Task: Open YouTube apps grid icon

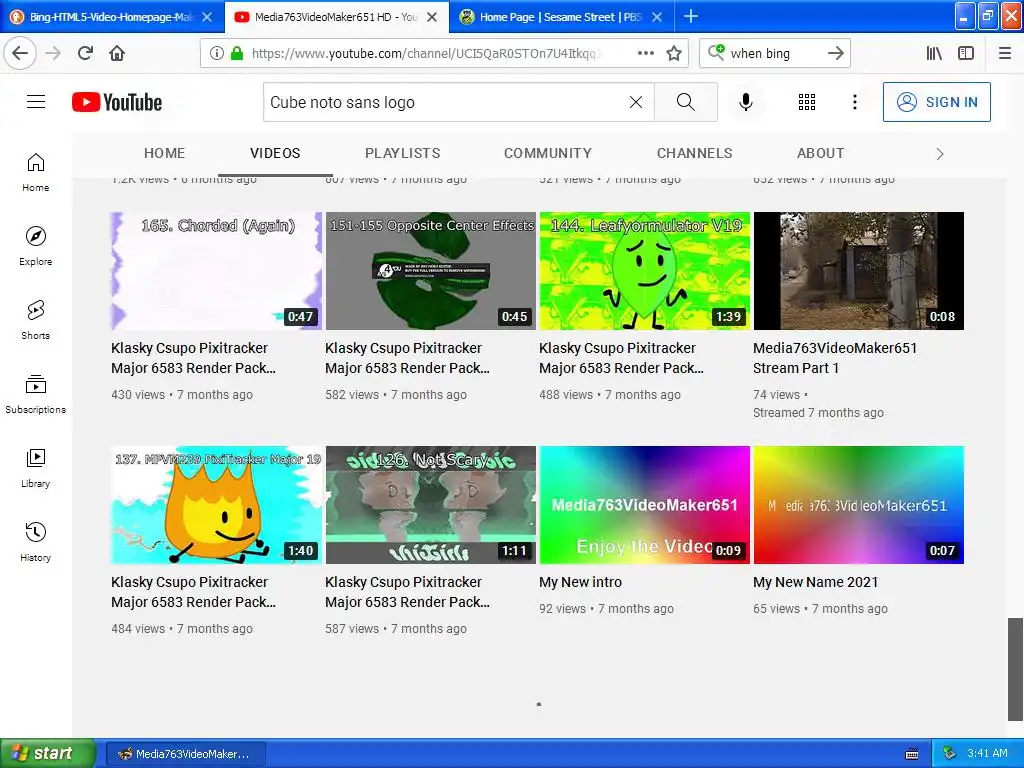Action: pos(807,102)
